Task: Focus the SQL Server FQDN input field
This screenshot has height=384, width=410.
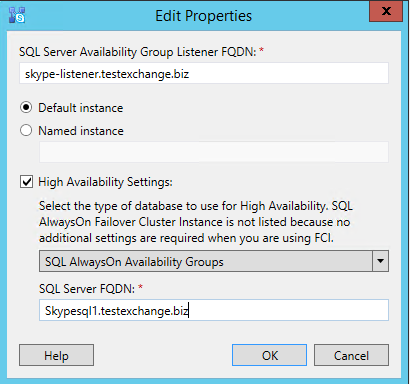Action: pyautogui.click(x=214, y=310)
